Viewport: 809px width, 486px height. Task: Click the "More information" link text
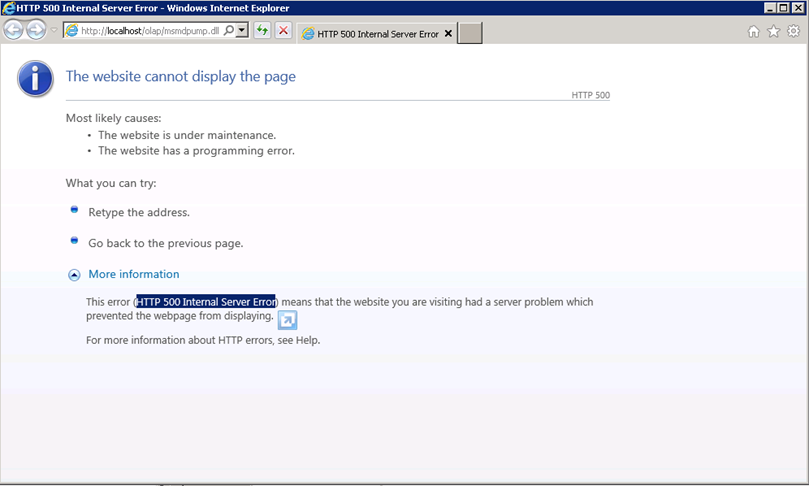click(x=134, y=274)
